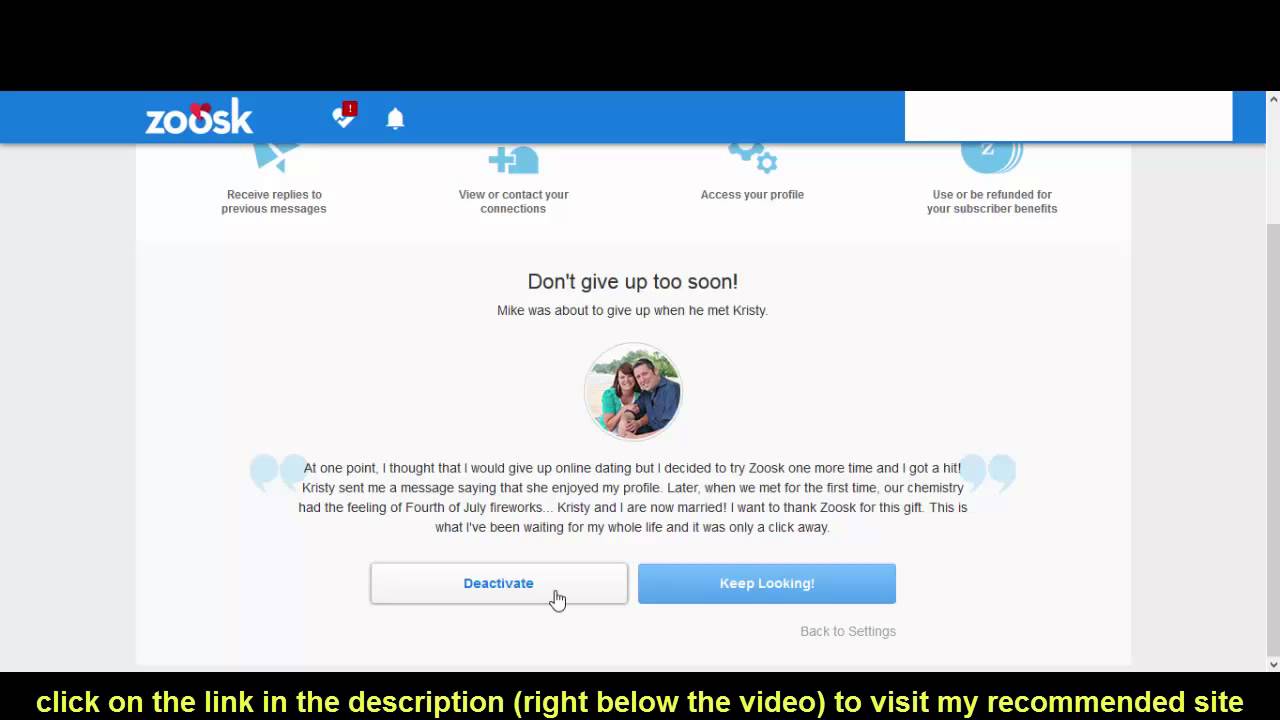Viewport: 1280px width, 720px height.
Task: Click the Deactivate button
Action: [499, 583]
